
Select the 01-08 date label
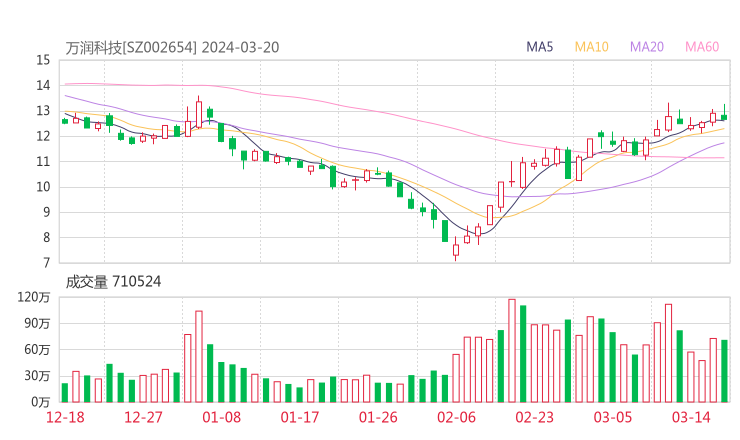[x=221, y=417]
